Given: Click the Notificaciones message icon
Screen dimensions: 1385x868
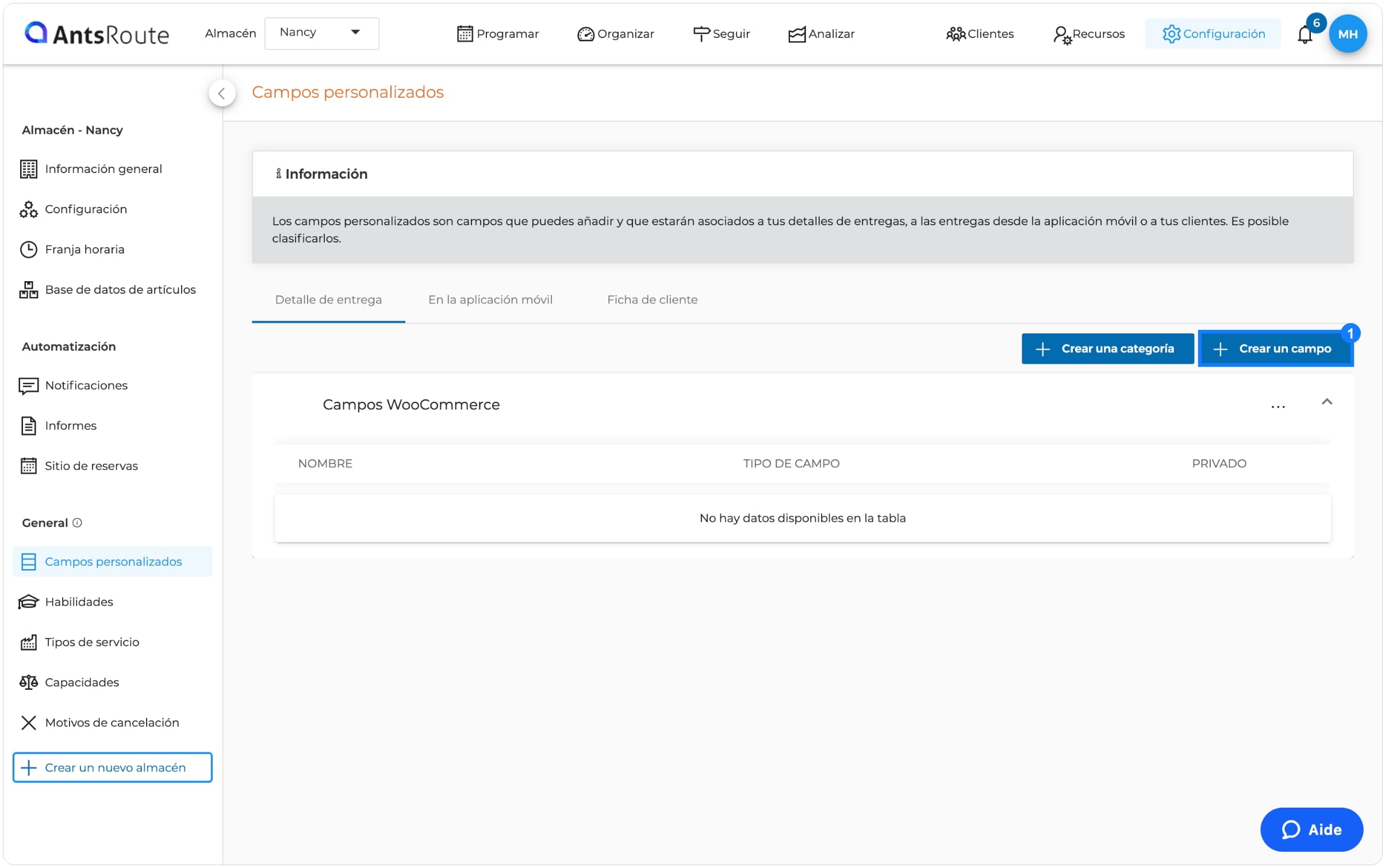Looking at the screenshot, I should (28, 386).
